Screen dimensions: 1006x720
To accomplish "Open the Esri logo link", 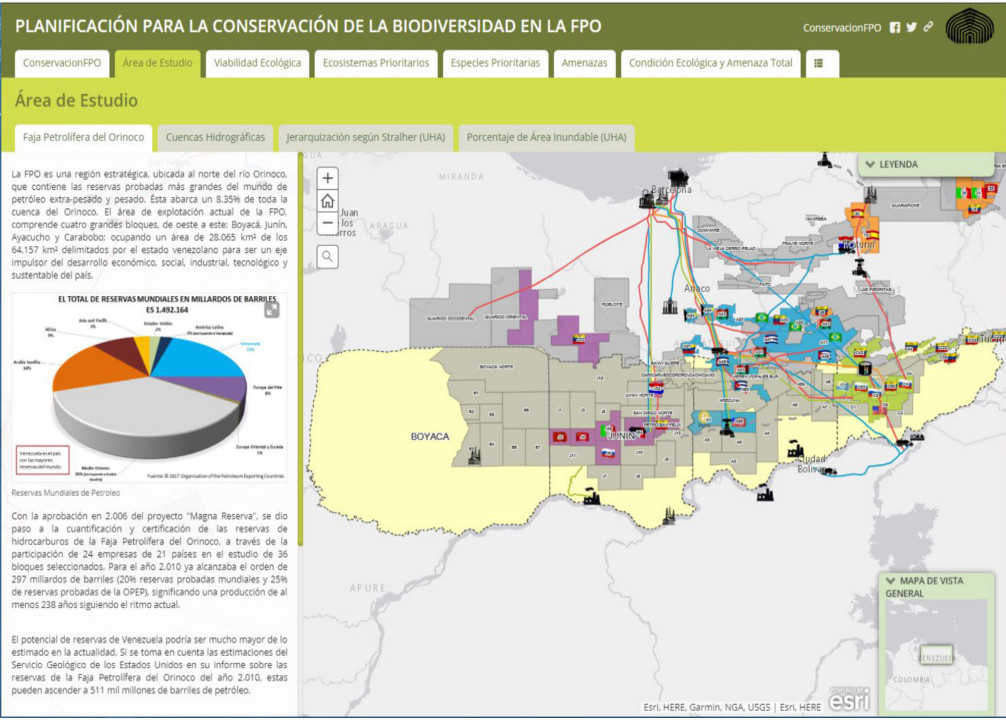I will coord(849,700).
